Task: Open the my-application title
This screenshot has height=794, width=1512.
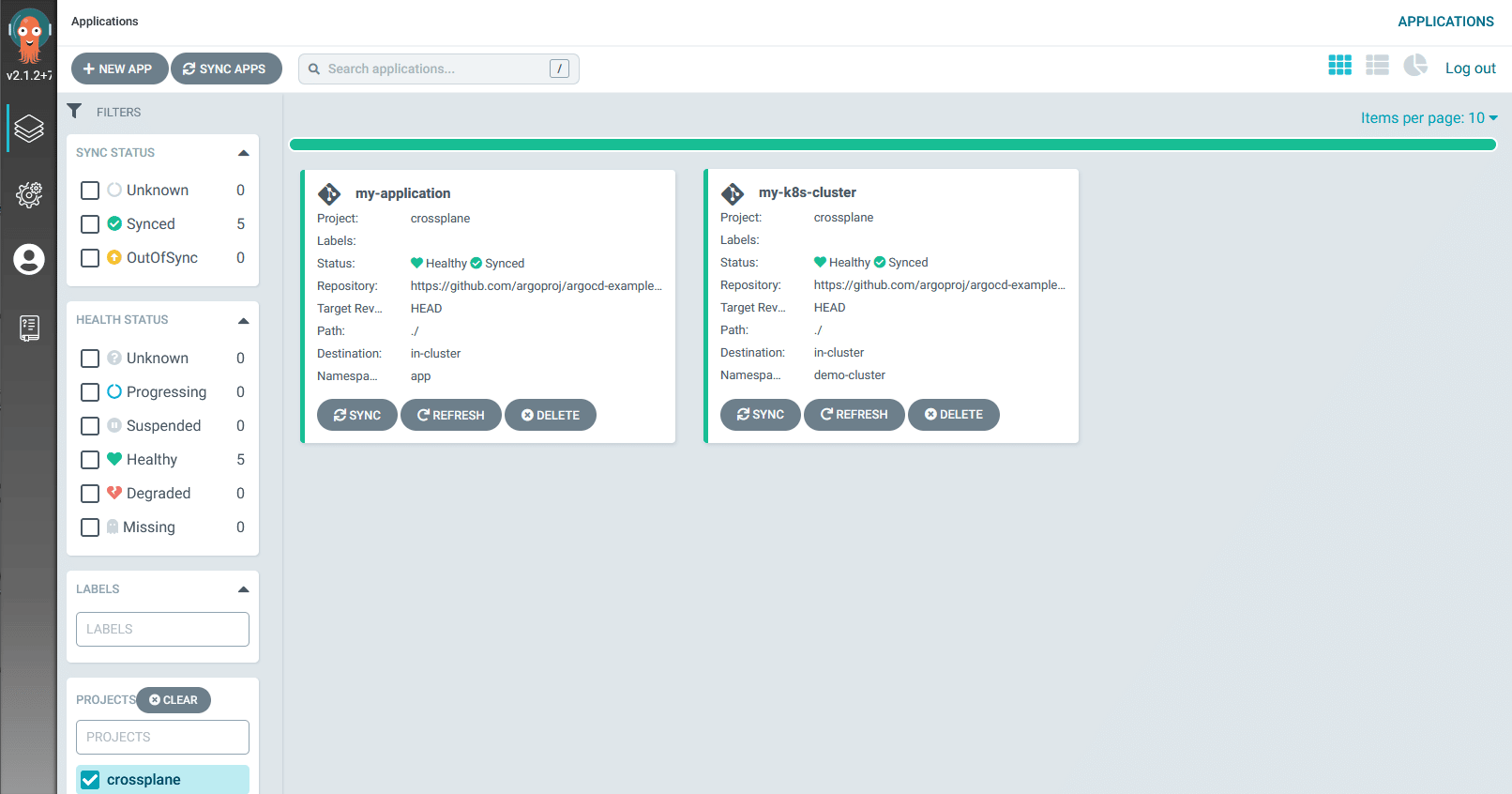Action: tap(402, 193)
